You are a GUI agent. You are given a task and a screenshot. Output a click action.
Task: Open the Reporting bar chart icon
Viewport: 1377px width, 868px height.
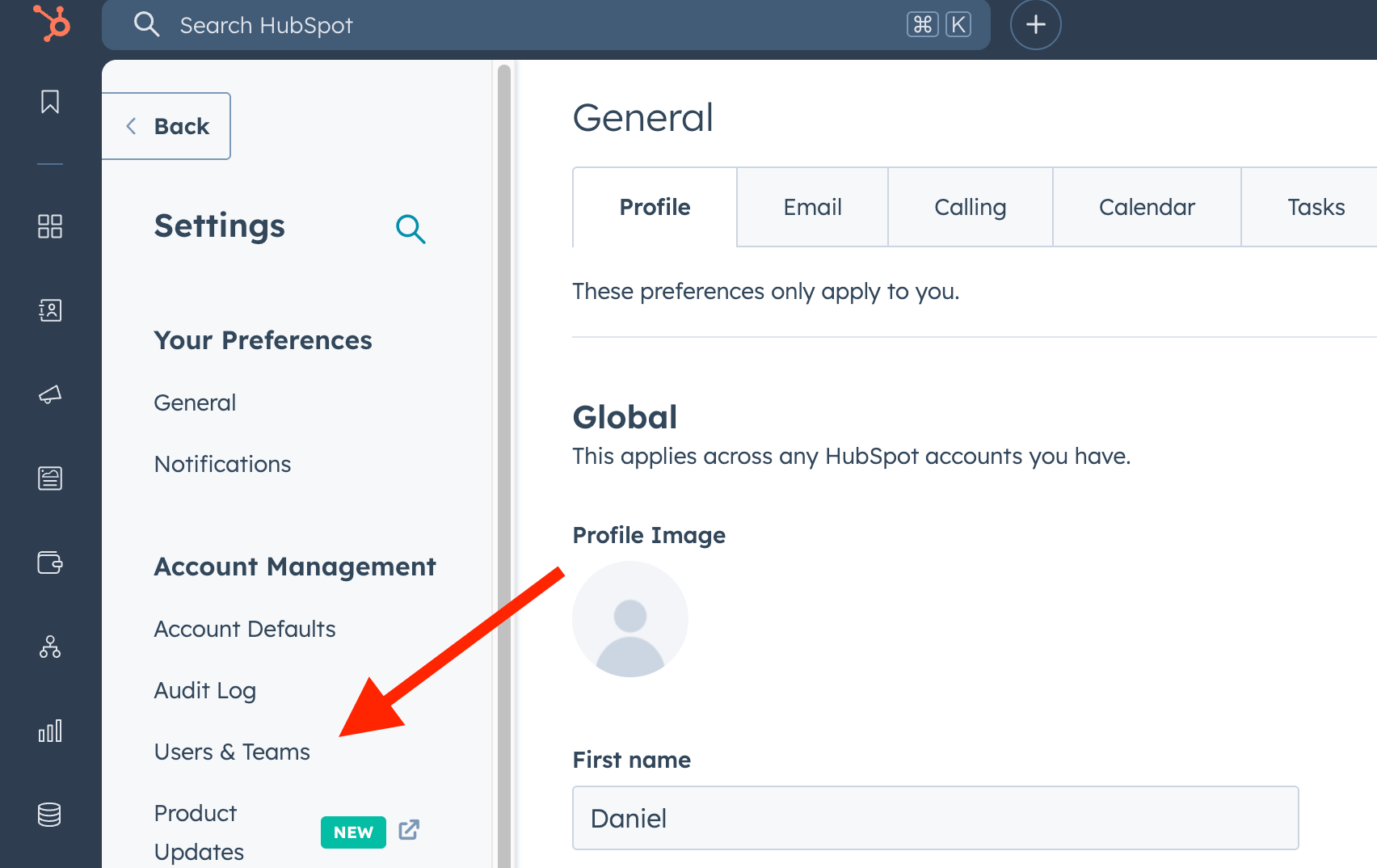(x=50, y=731)
